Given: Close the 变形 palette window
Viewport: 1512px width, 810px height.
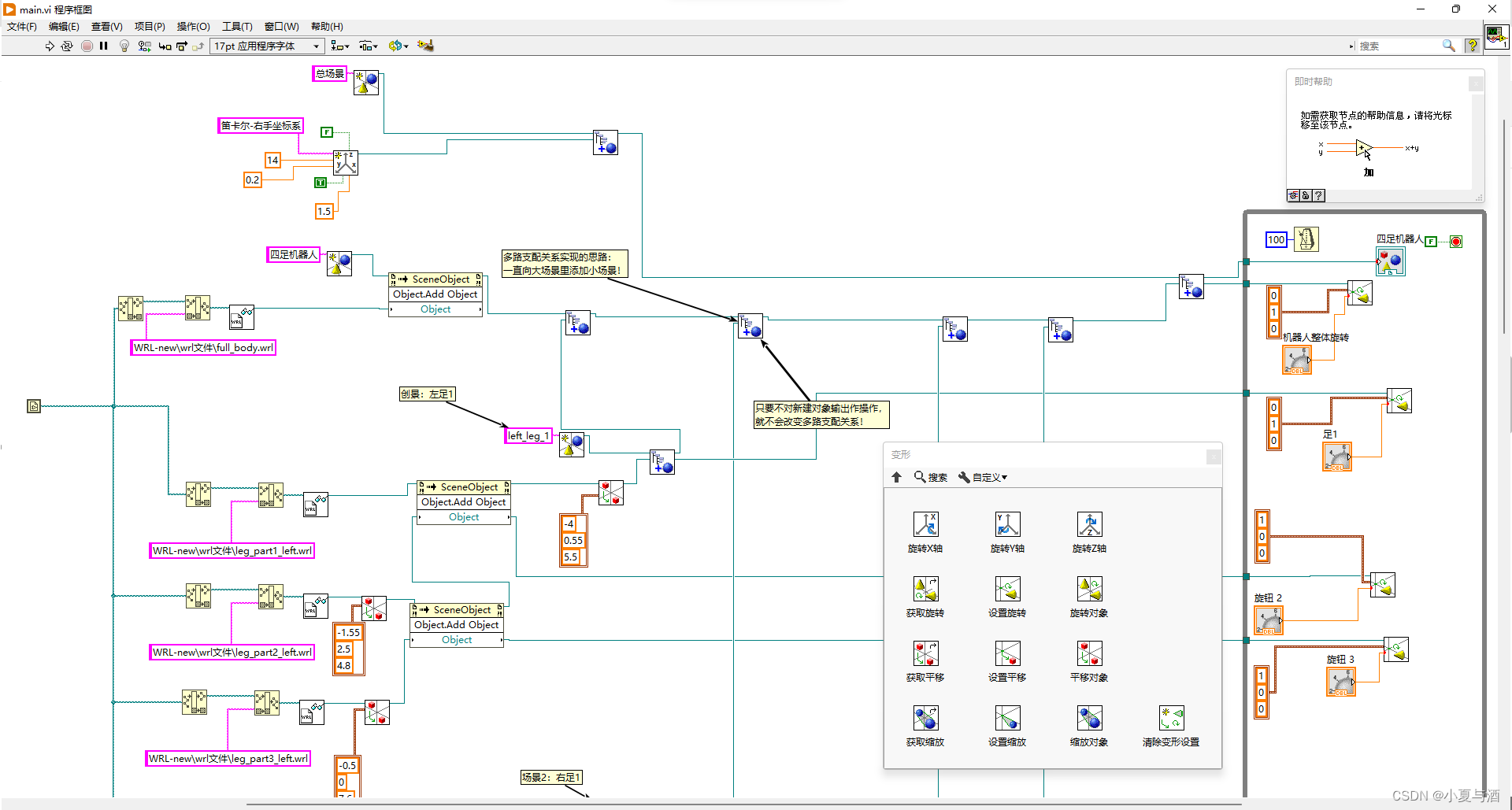Looking at the screenshot, I should (1214, 456).
